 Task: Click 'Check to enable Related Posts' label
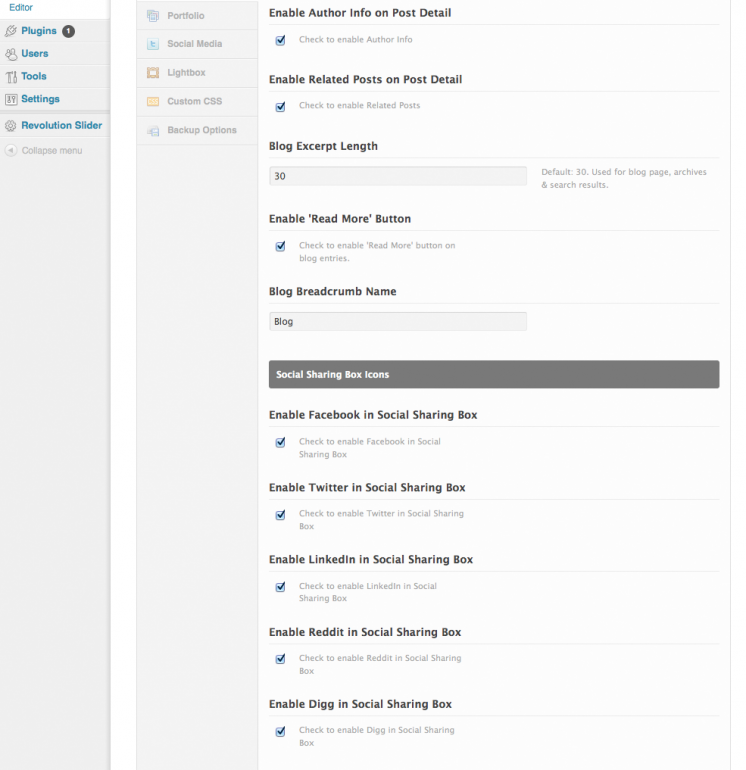click(359, 106)
